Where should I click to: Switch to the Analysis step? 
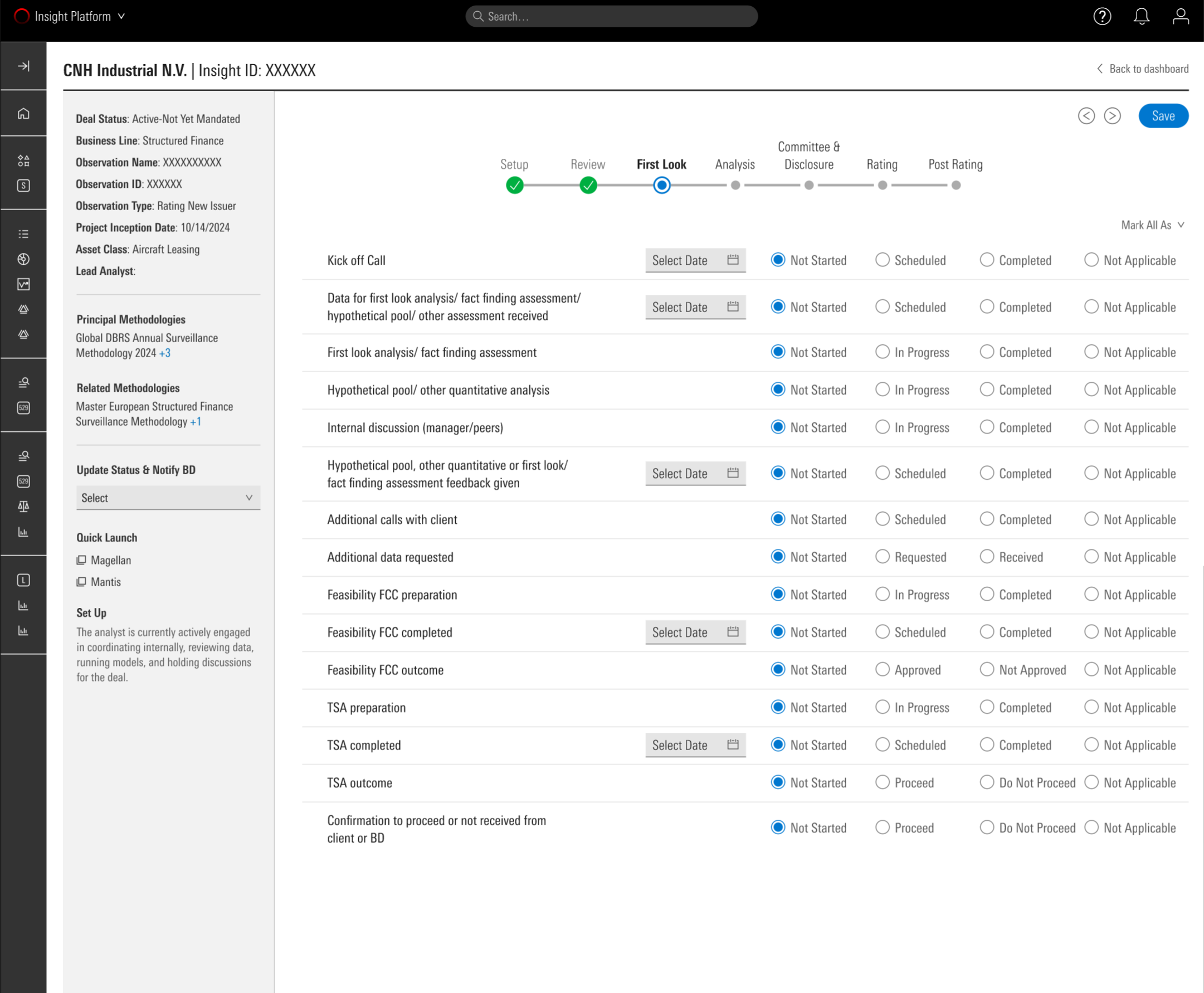click(735, 165)
